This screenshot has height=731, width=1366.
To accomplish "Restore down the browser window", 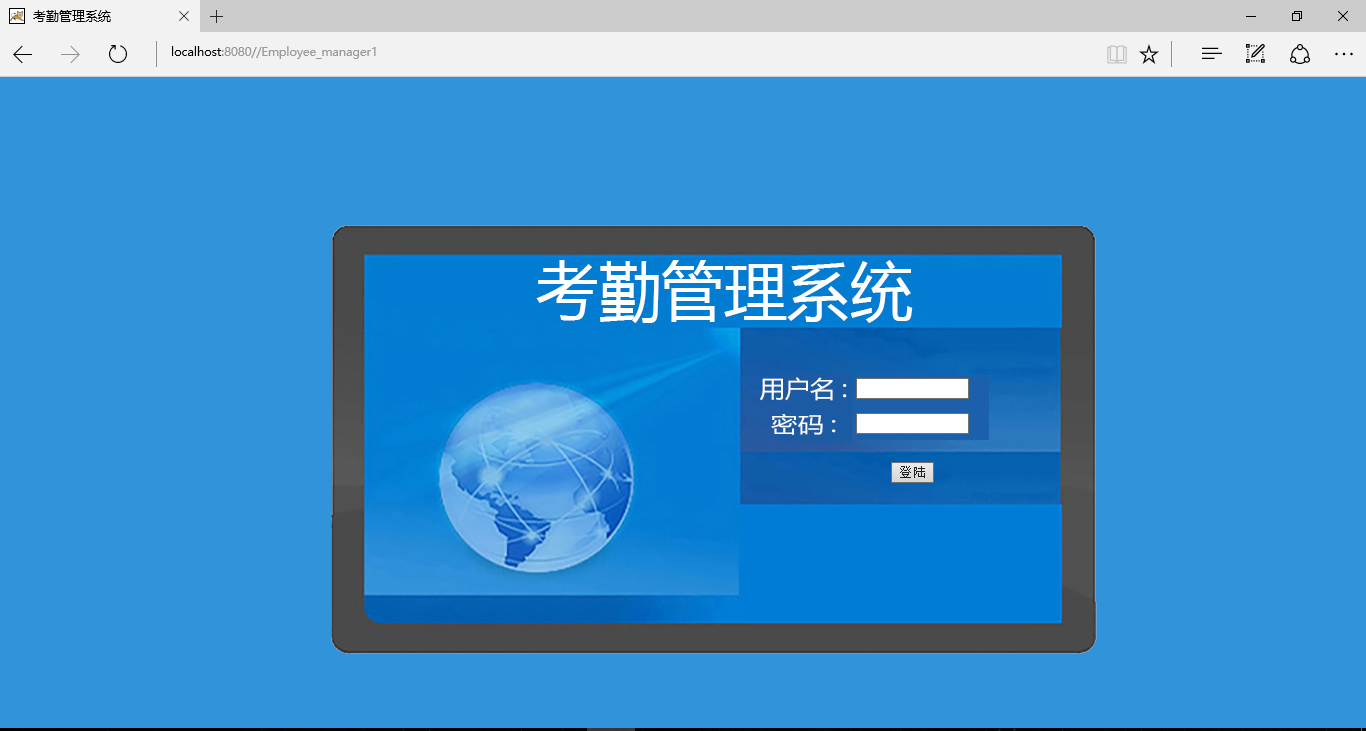I will coord(1297,16).
